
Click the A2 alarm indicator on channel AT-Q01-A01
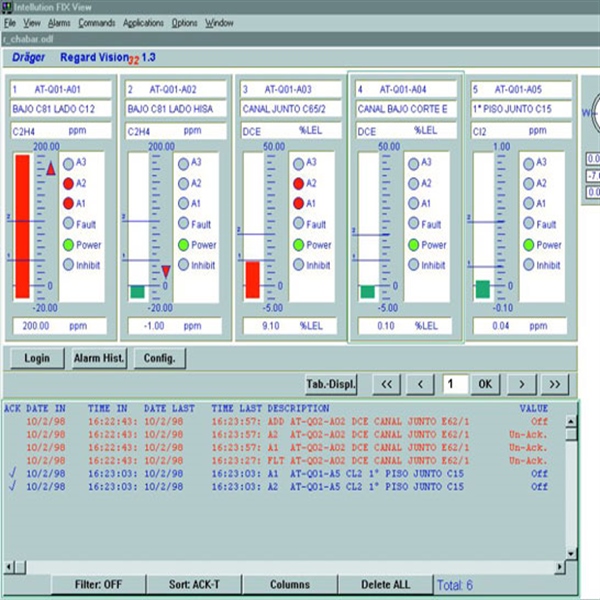click(x=68, y=183)
